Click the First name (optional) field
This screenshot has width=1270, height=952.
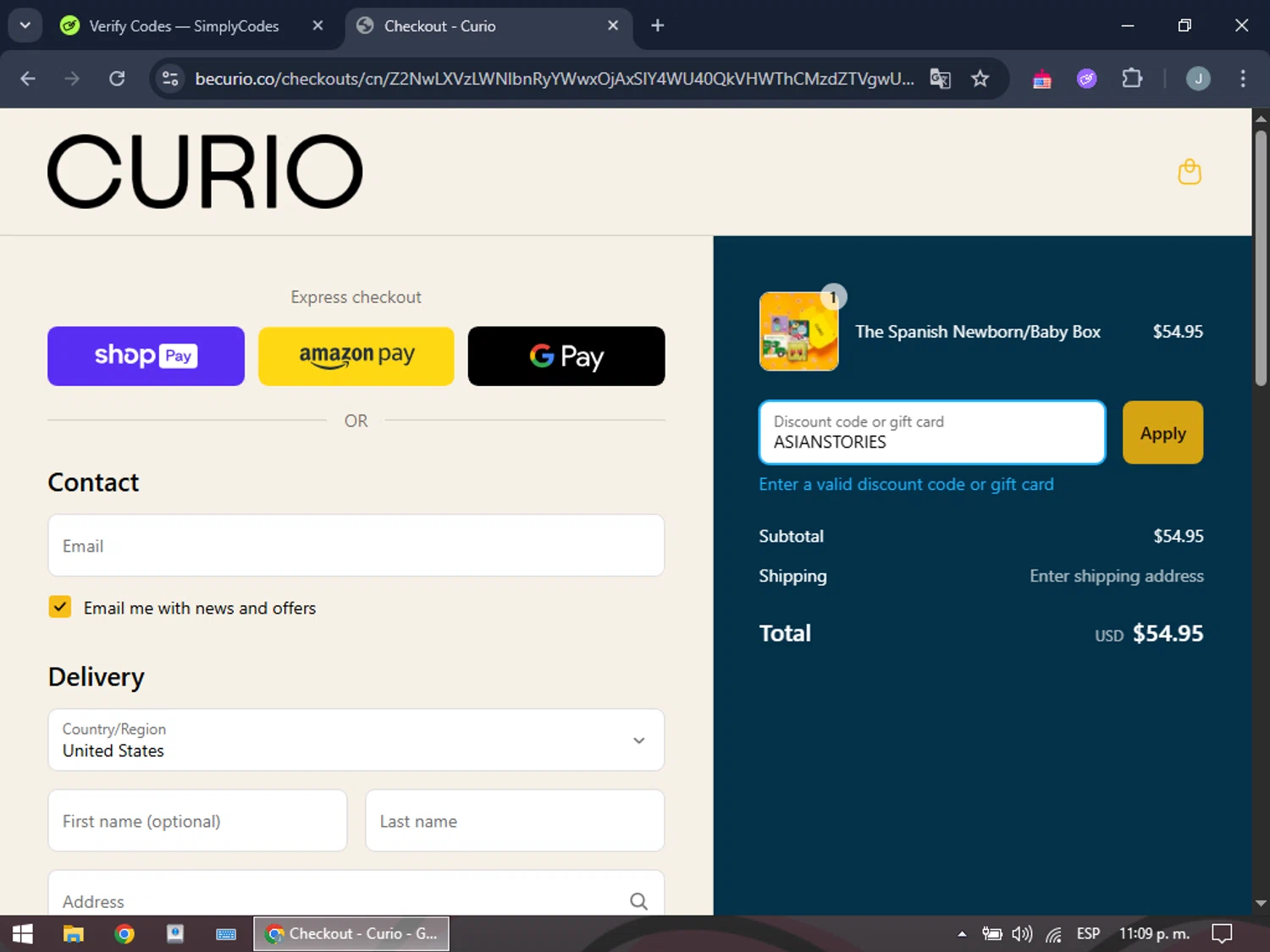point(197,821)
